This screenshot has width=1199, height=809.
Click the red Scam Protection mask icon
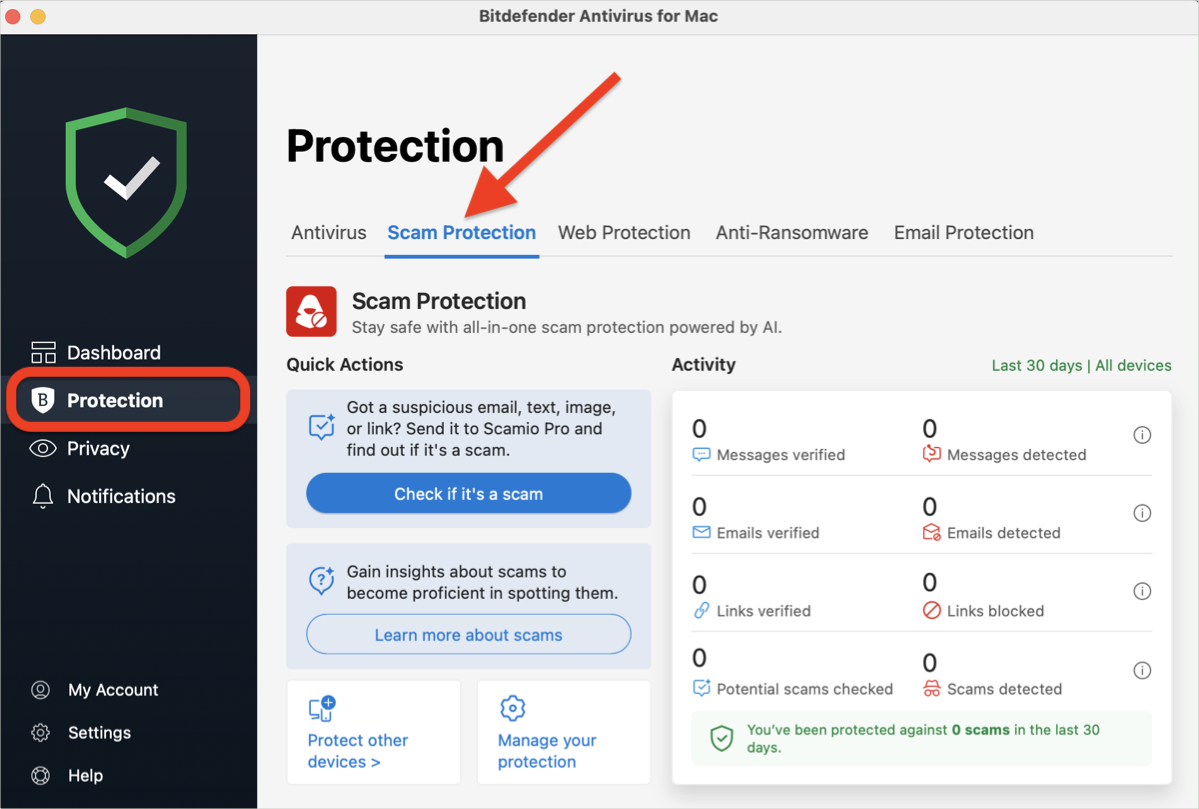(310, 312)
